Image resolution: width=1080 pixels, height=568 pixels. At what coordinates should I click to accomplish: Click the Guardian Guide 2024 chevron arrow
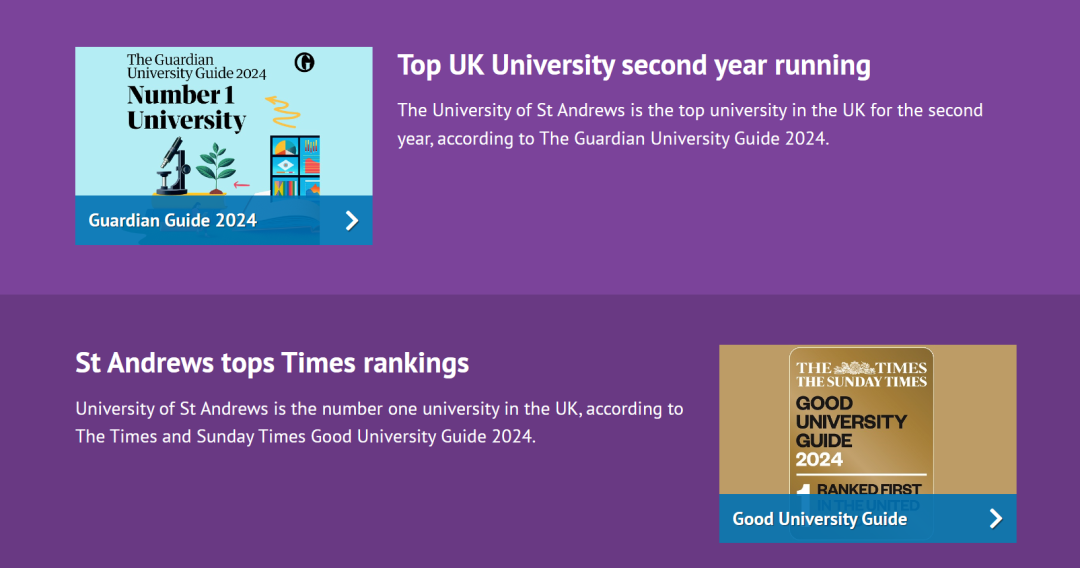point(352,220)
